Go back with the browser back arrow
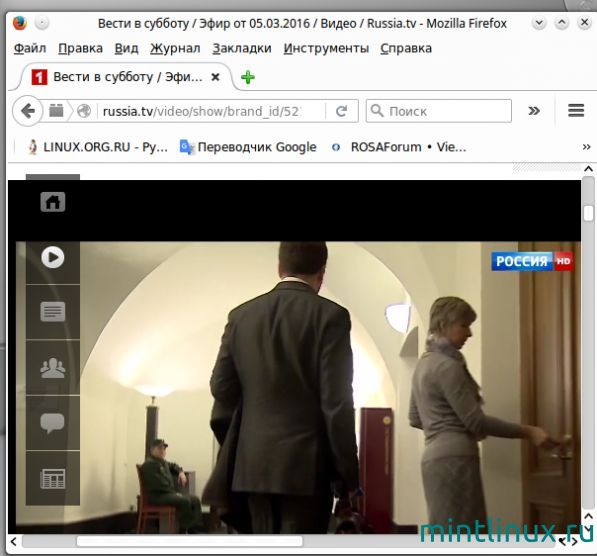This screenshot has height=556, width=597. pyautogui.click(x=27, y=111)
